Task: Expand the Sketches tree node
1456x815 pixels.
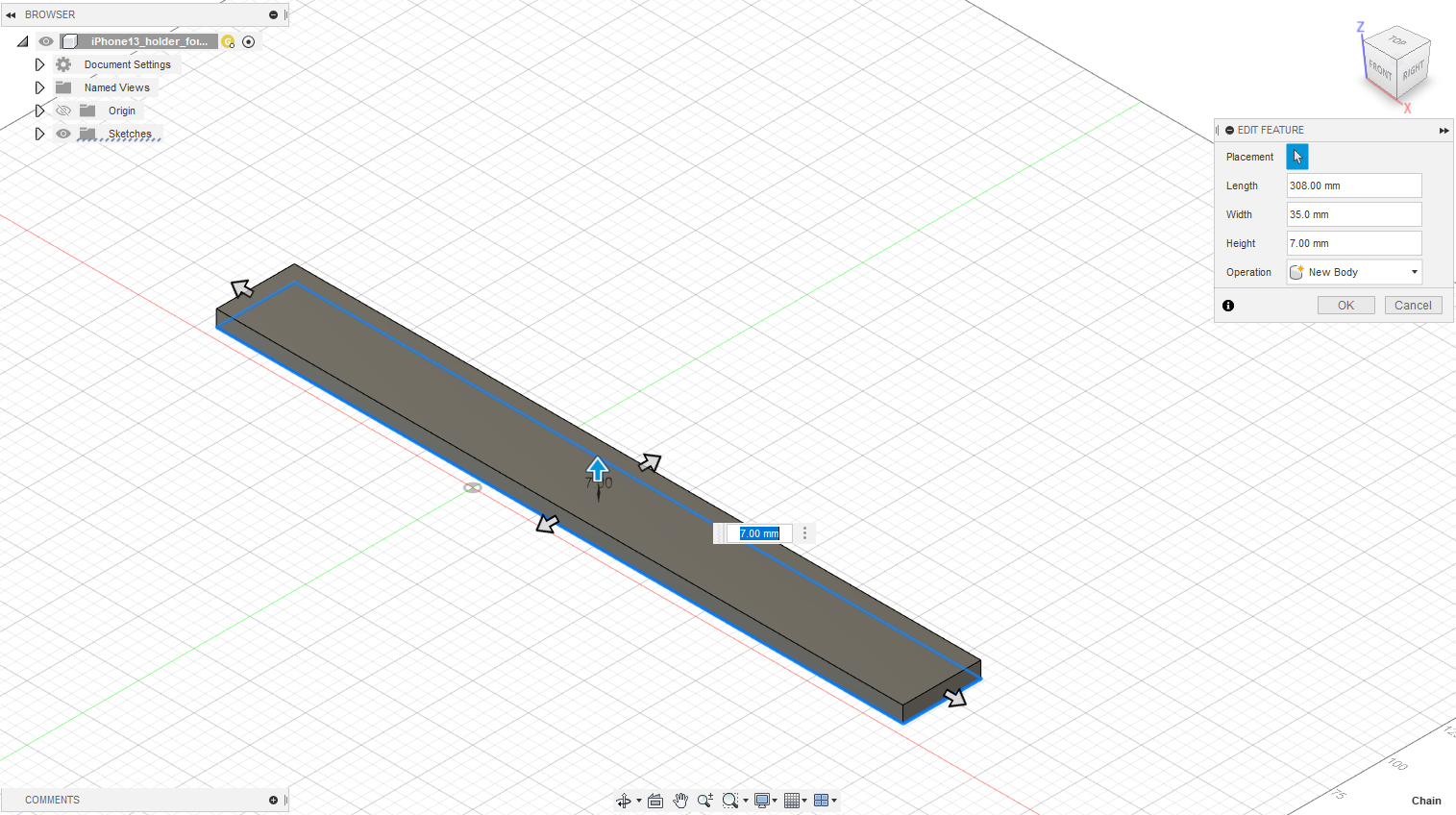Action: (39, 134)
